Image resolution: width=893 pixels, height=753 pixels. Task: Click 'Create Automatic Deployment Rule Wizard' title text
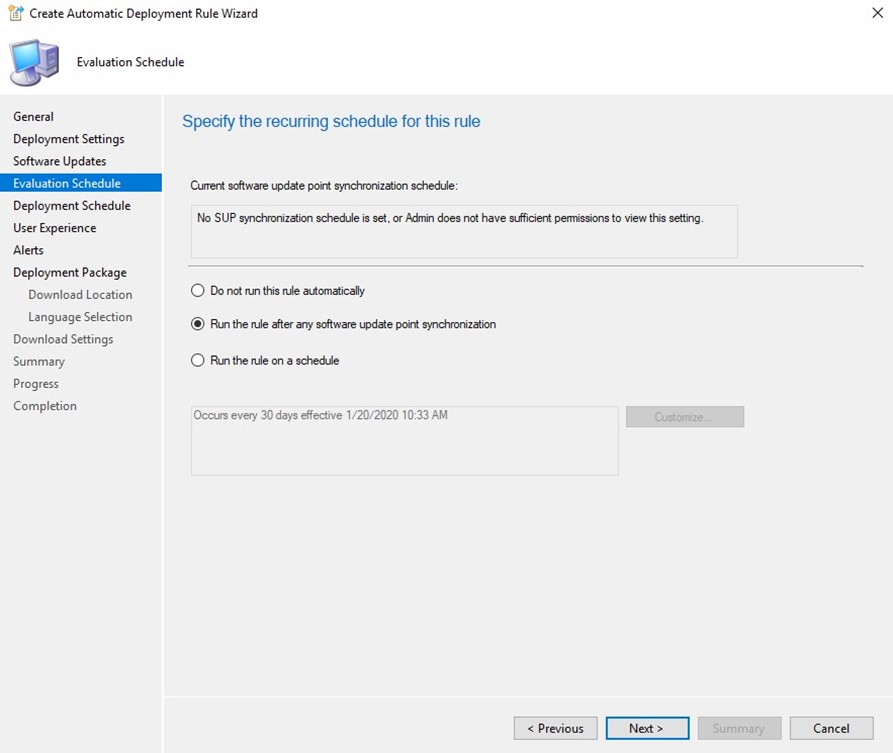click(x=144, y=13)
